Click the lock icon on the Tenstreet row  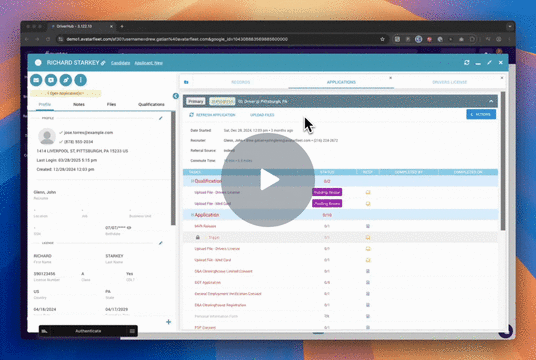(x=198, y=237)
